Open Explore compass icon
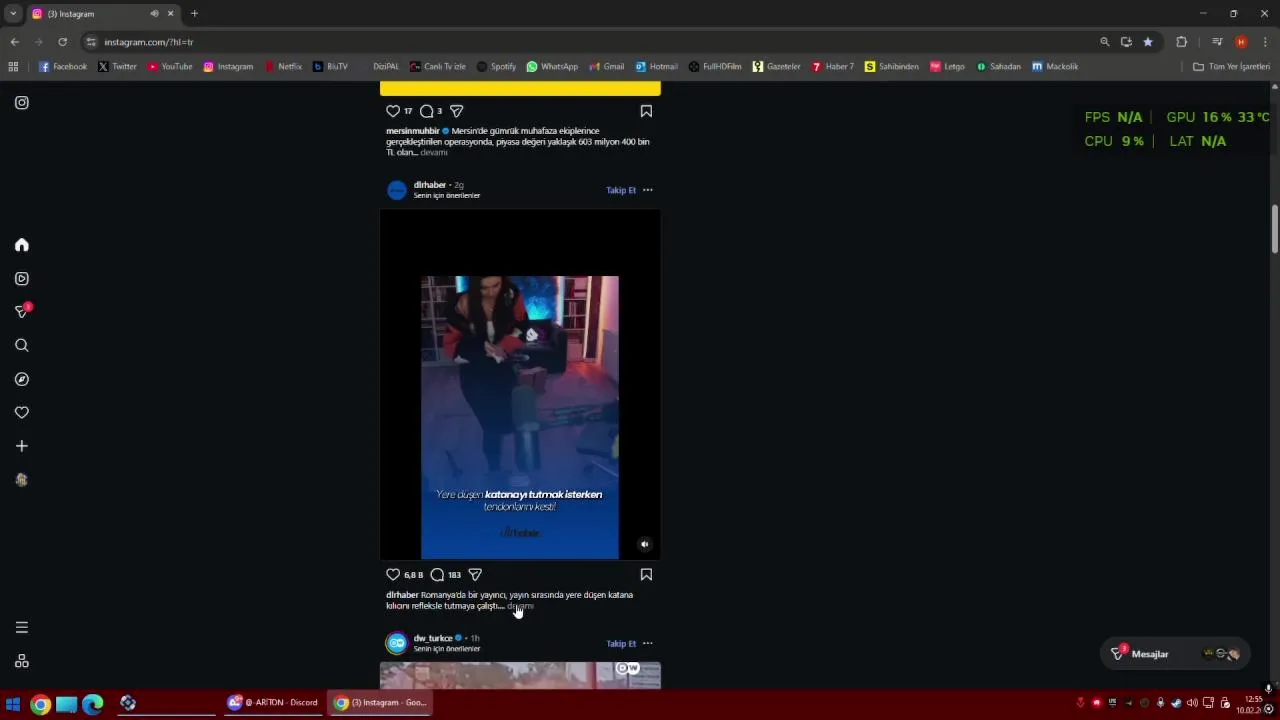Screen dimensions: 1280x720 [22, 379]
